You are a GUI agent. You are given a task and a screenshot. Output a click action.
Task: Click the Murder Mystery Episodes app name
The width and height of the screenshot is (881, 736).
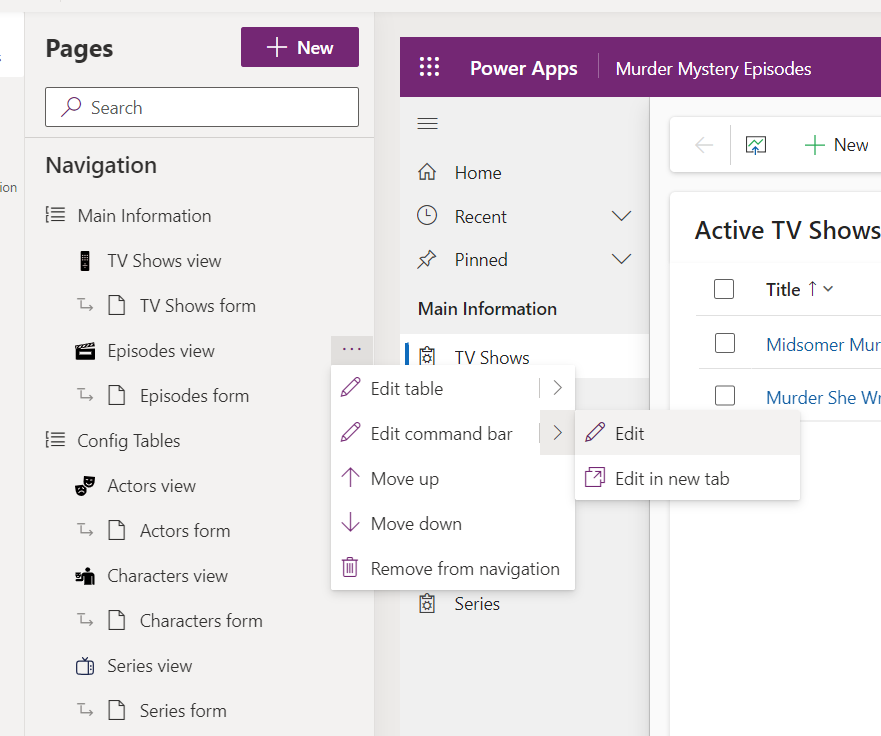713,69
